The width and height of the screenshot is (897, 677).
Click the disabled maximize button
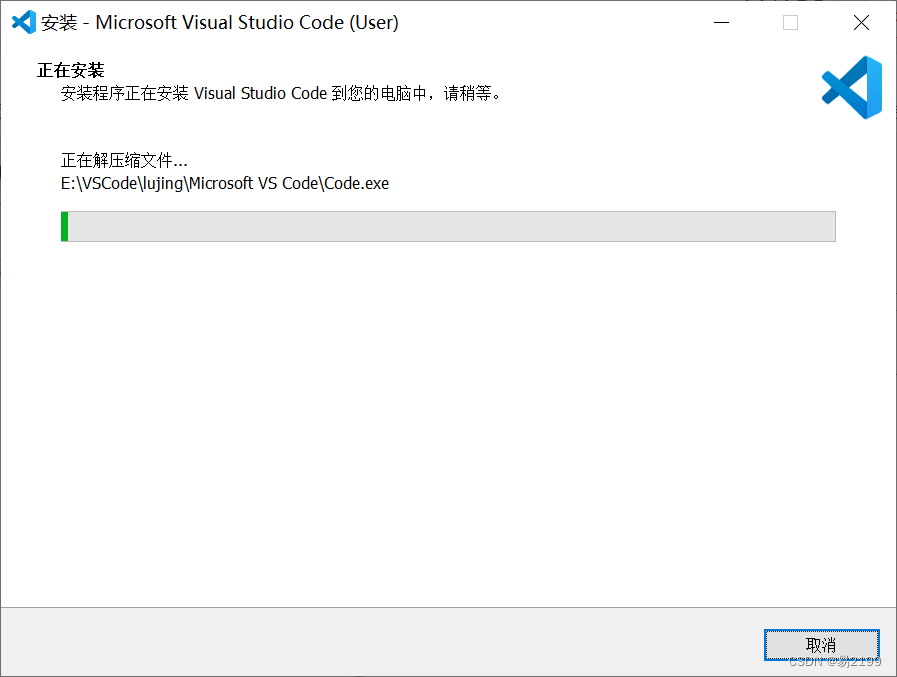point(790,22)
